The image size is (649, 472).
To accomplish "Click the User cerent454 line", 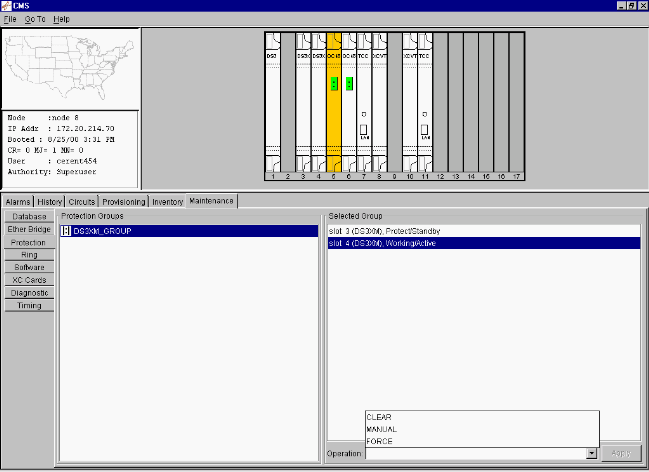I will 52,161.
